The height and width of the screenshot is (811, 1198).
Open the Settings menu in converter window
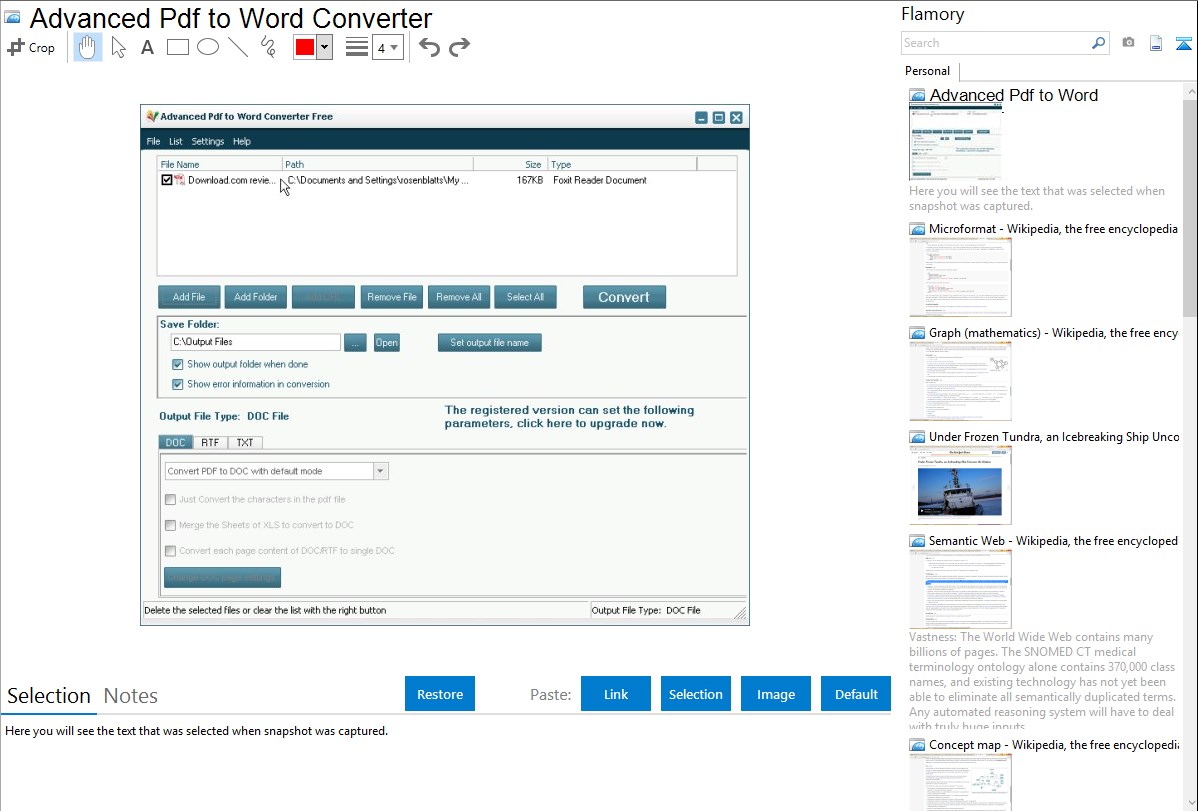[x=208, y=141]
